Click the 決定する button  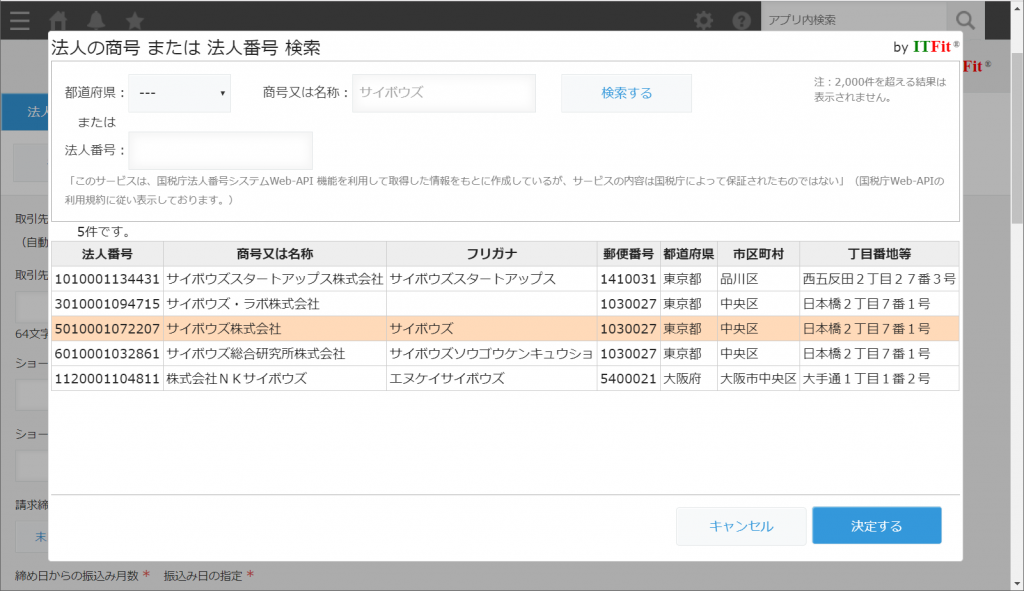(x=877, y=526)
